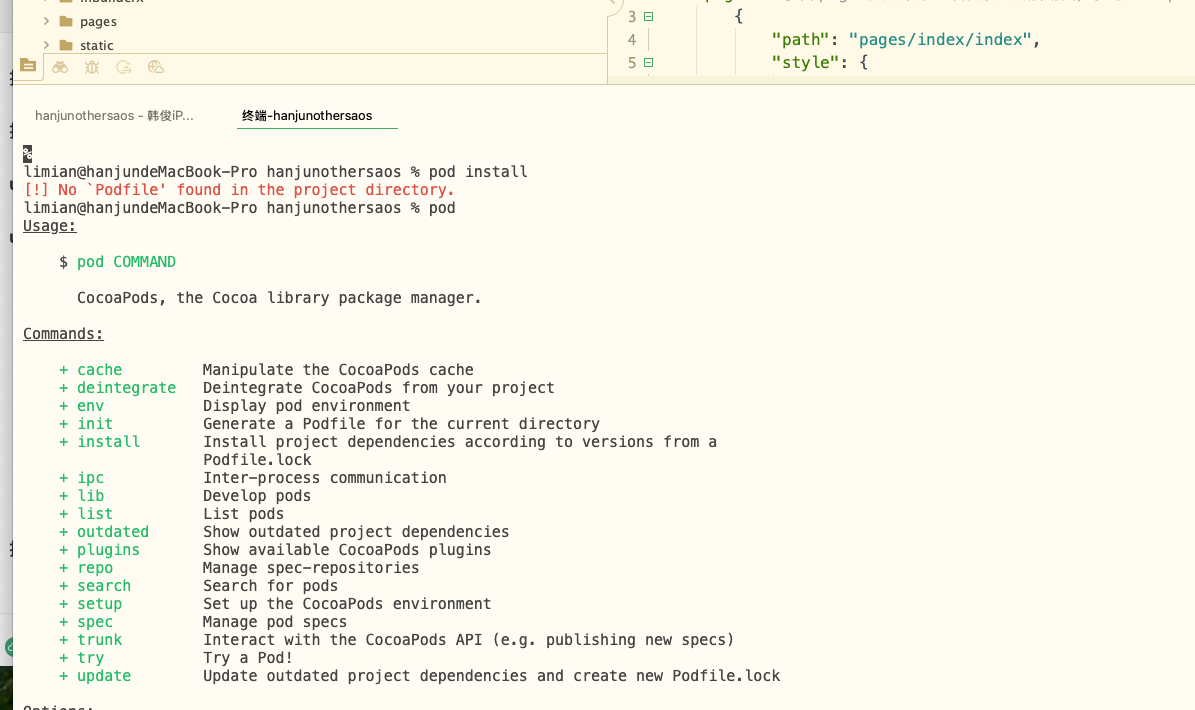Click line number 4 in the gutter
This screenshot has width=1195, height=710.
[631, 40]
